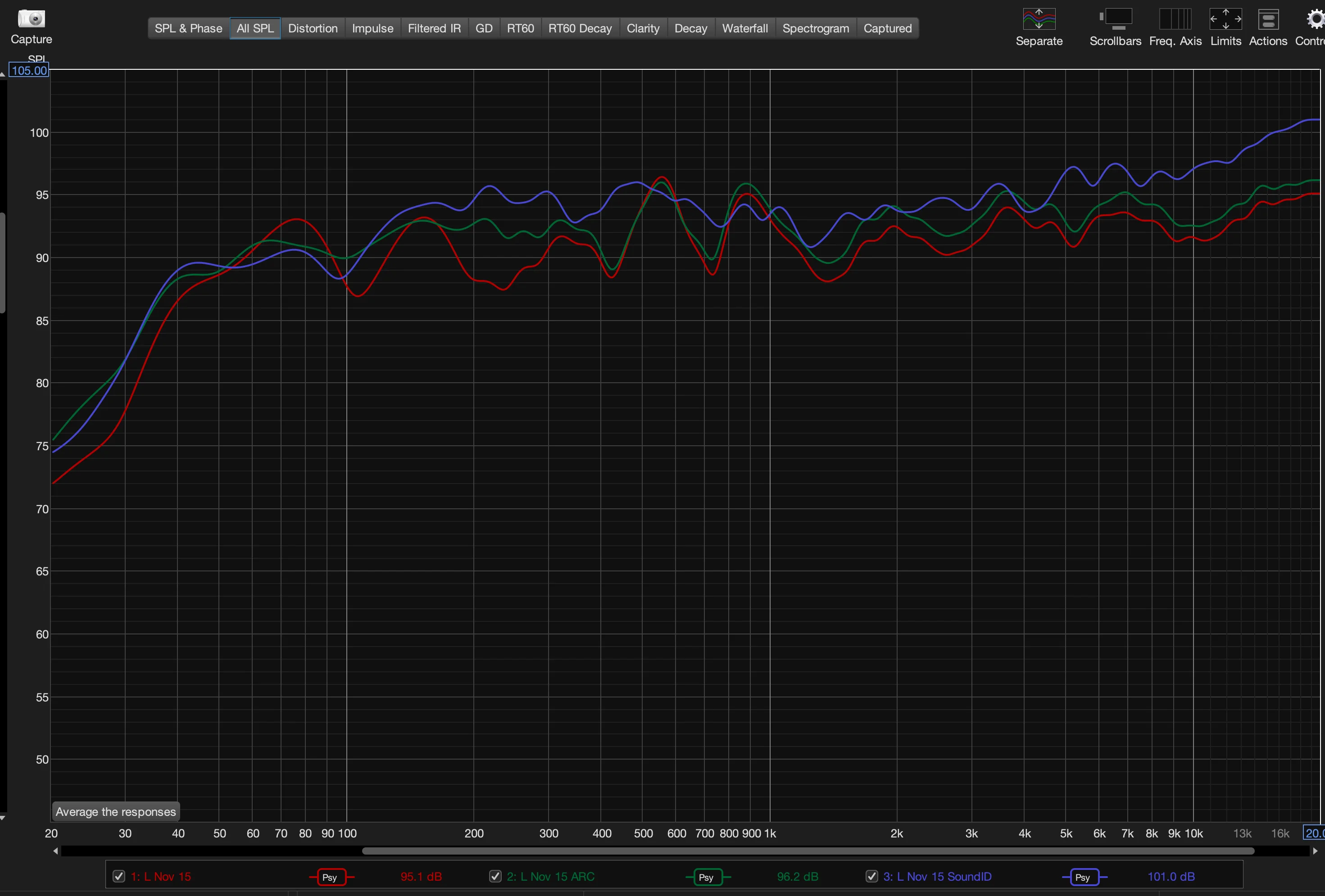Click the 95.1 dB value
The width and height of the screenshot is (1325, 896).
(x=421, y=877)
